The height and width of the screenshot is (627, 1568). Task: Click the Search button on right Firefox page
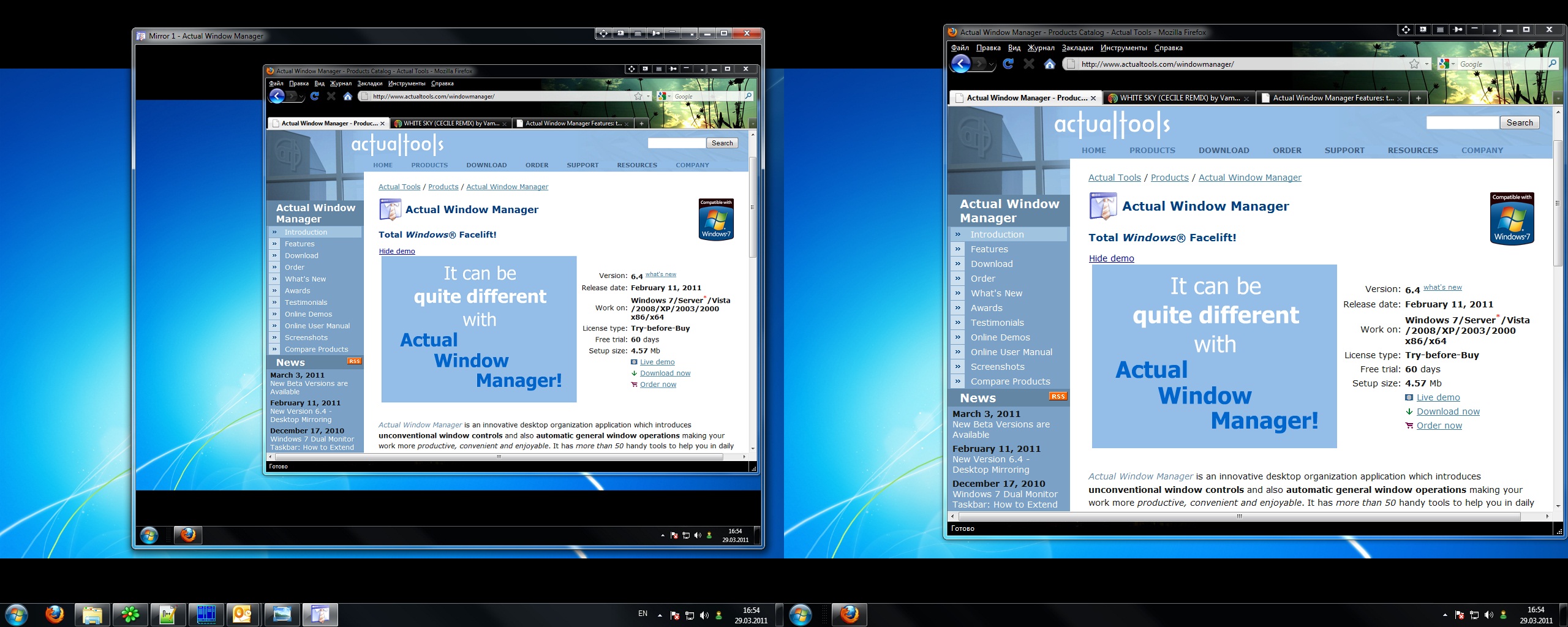[1519, 122]
